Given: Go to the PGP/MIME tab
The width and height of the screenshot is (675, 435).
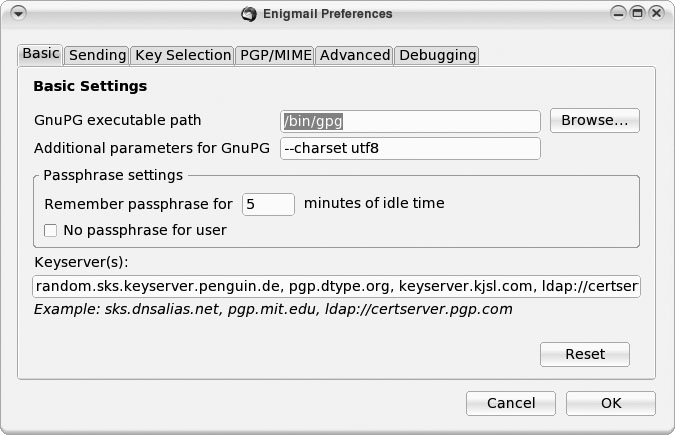Looking at the screenshot, I should (x=275, y=55).
